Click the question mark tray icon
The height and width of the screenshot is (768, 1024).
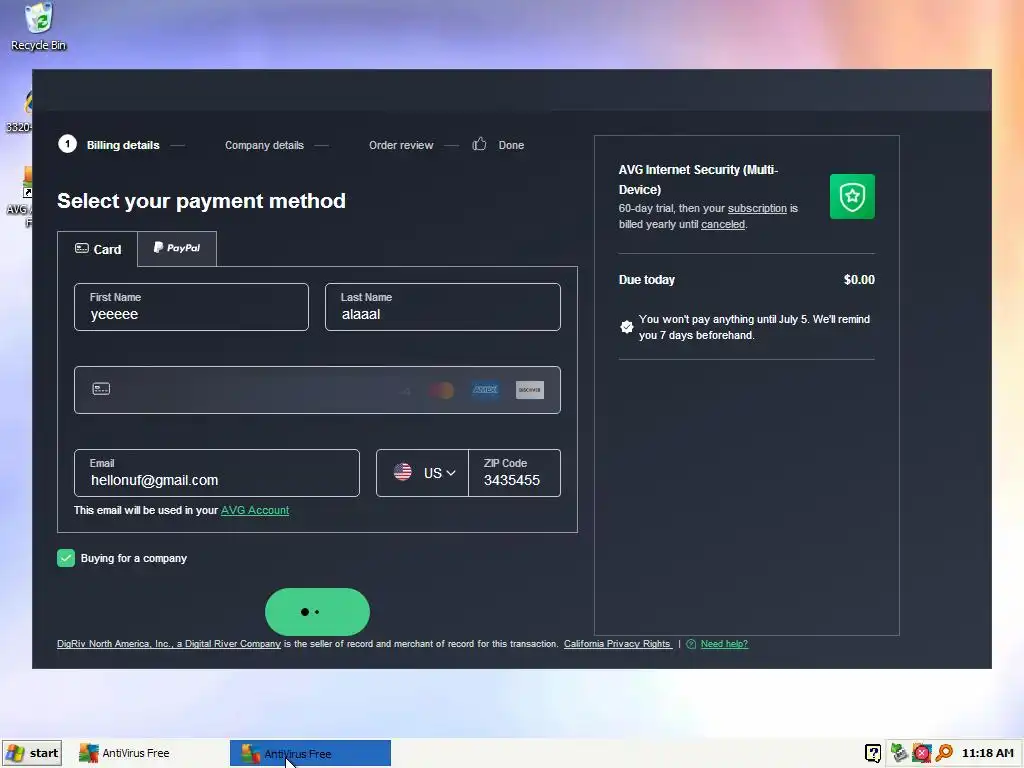point(873,753)
